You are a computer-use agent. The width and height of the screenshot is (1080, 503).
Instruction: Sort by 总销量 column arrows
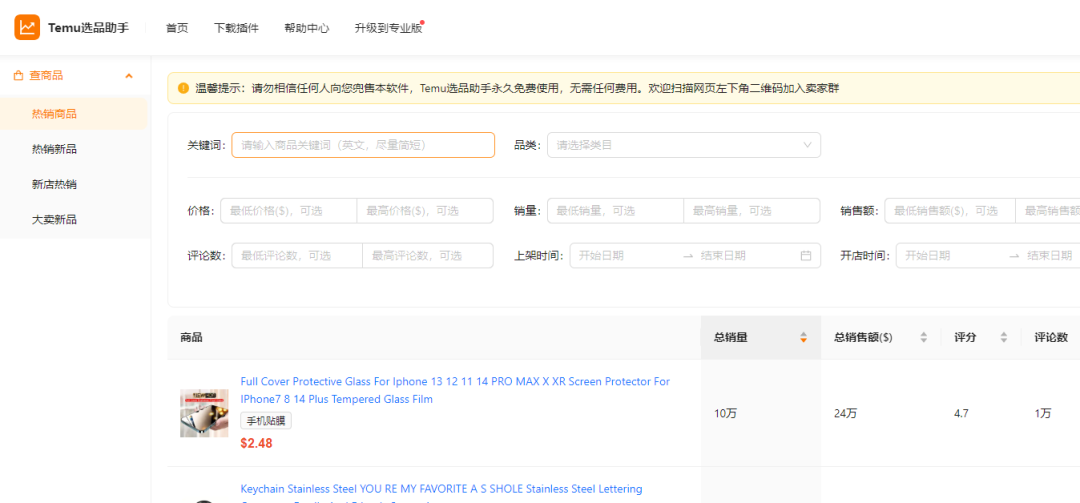pyautogui.click(x=803, y=338)
